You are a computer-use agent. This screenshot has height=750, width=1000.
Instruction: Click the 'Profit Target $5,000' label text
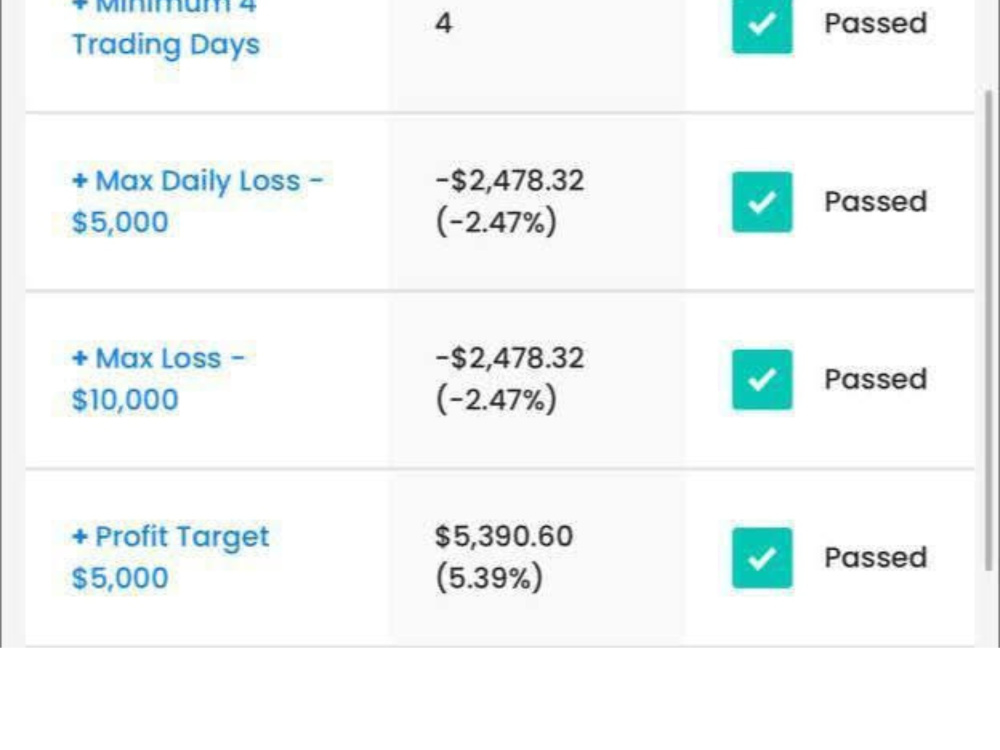click(x=170, y=557)
